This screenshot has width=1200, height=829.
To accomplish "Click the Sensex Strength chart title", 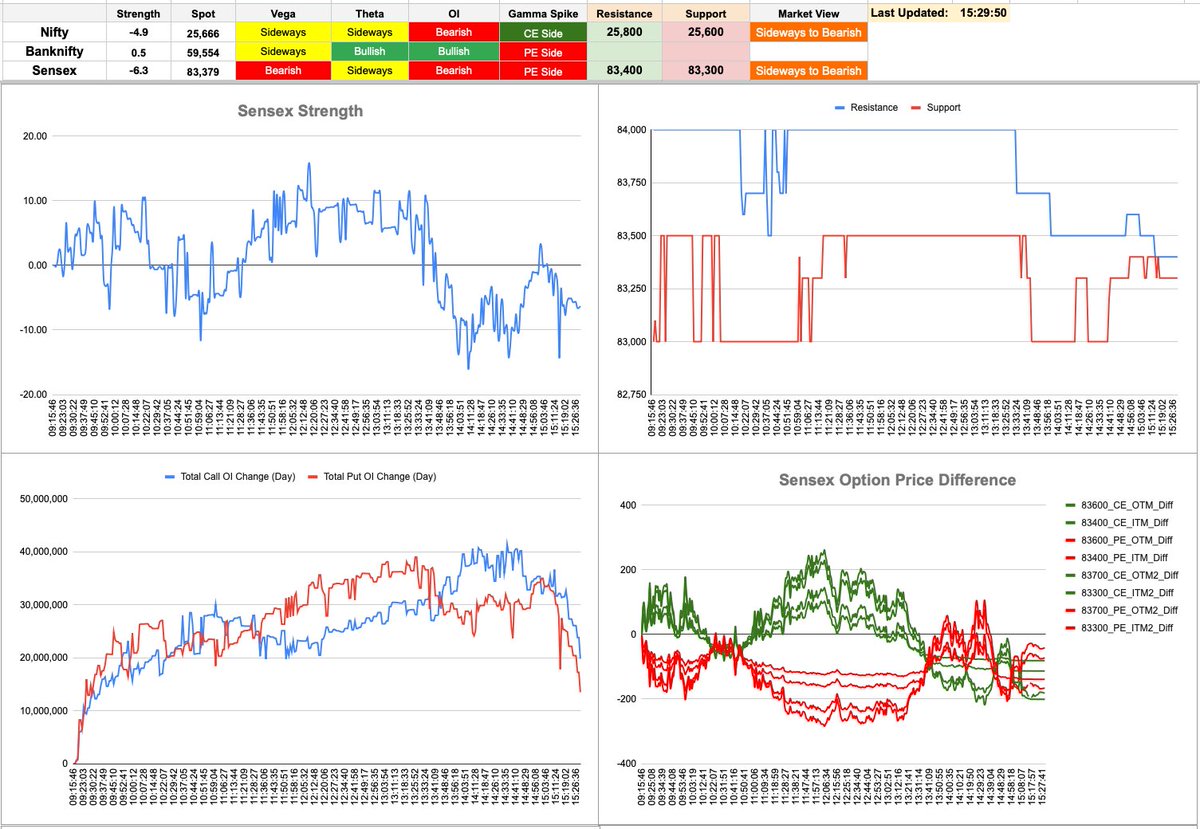I will click(300, 111).
